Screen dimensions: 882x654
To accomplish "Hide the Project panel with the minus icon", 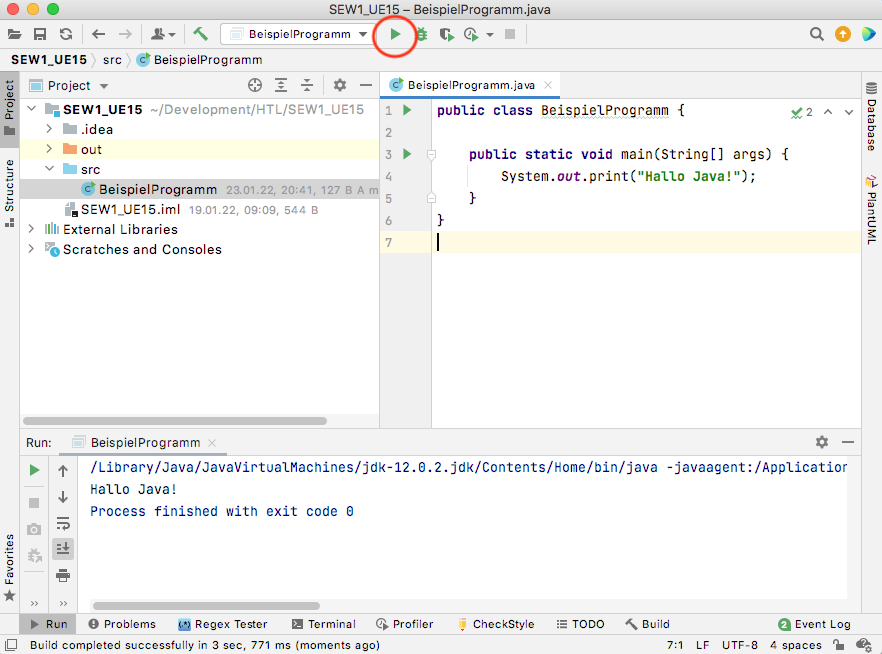I will tap(366, 85).
